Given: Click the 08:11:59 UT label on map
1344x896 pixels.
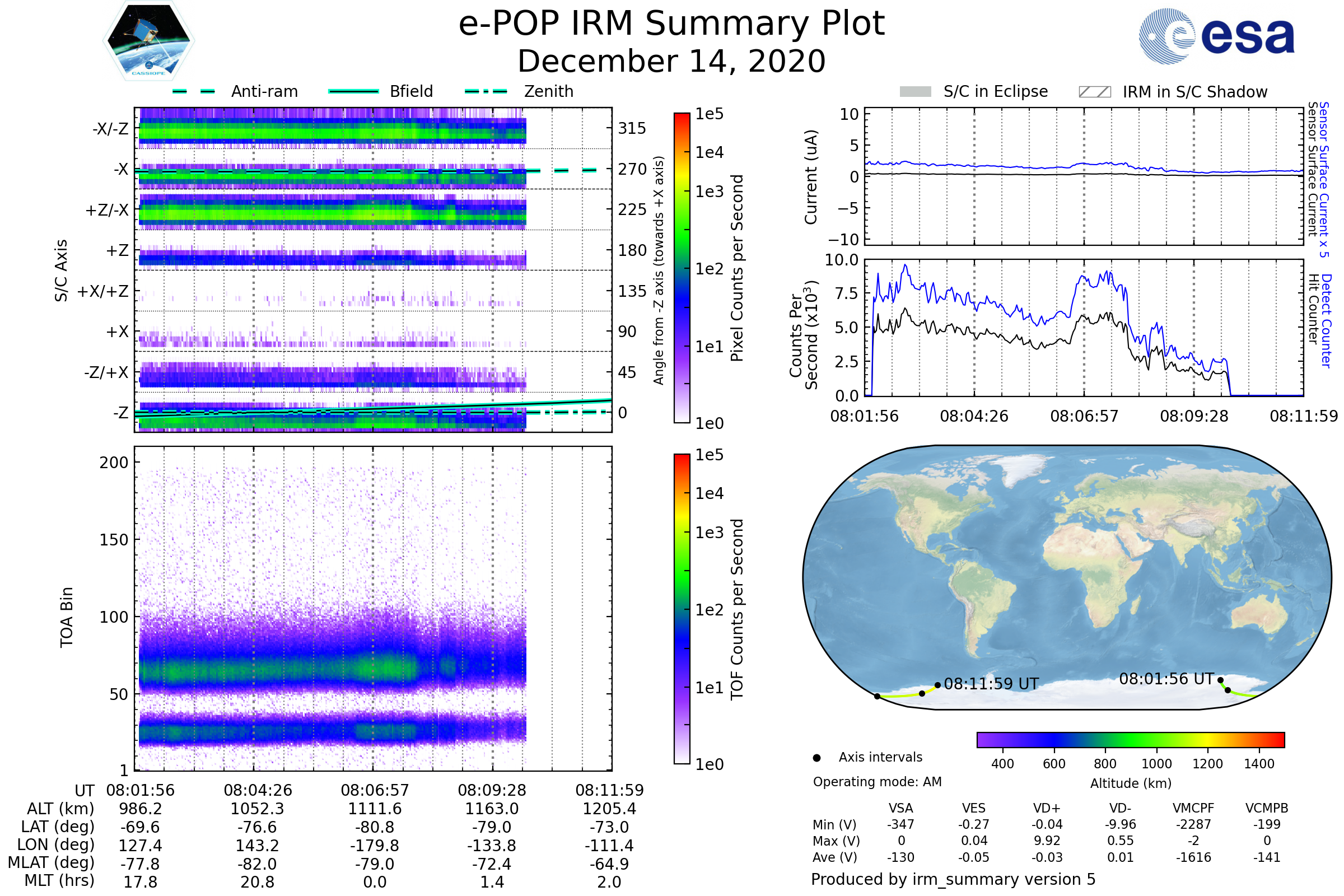Looking at the screenshot, I should click(991, 684).
